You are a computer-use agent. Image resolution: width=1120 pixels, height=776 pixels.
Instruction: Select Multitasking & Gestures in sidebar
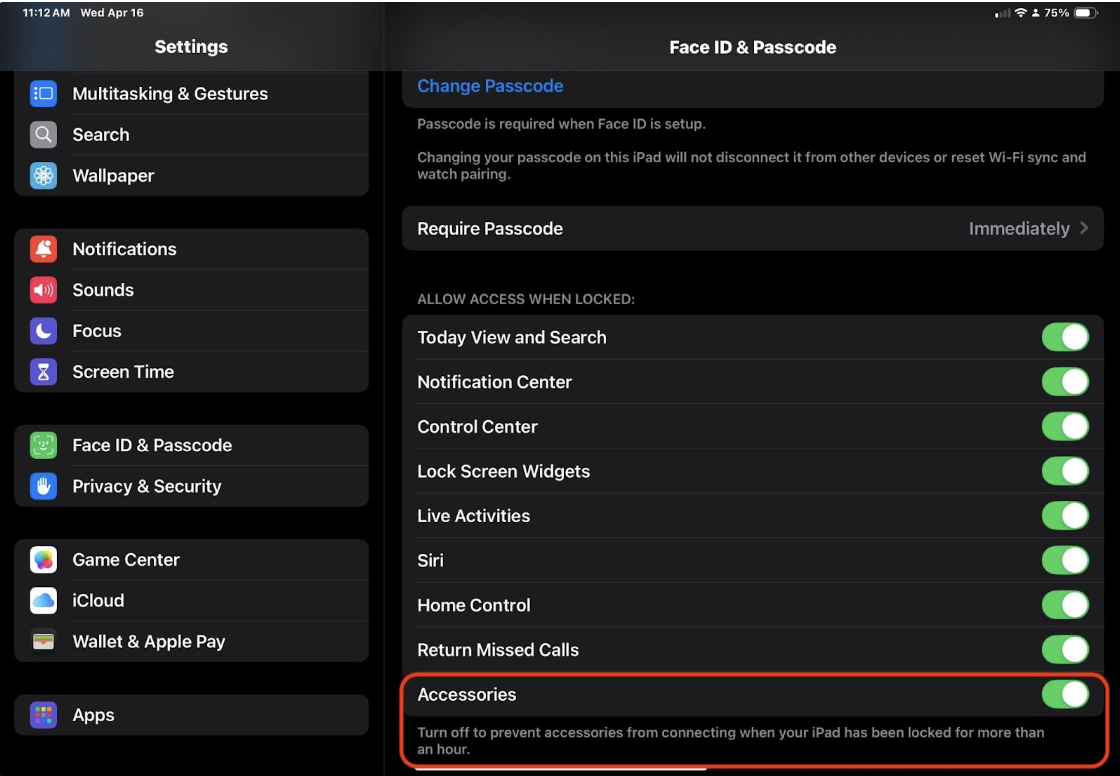(x=191, y=94)
